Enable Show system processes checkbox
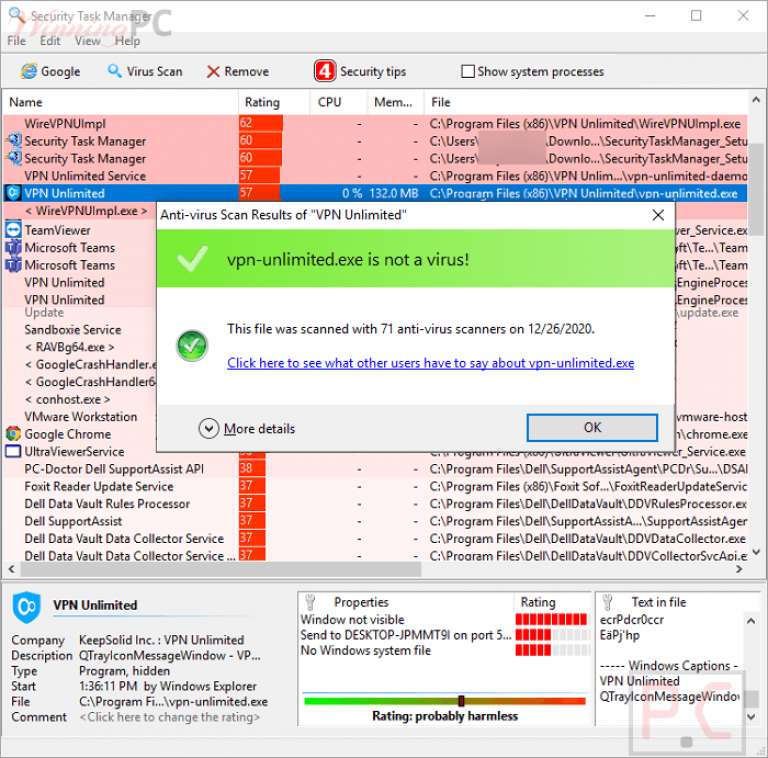768x758 pixels. click(468, 71)
